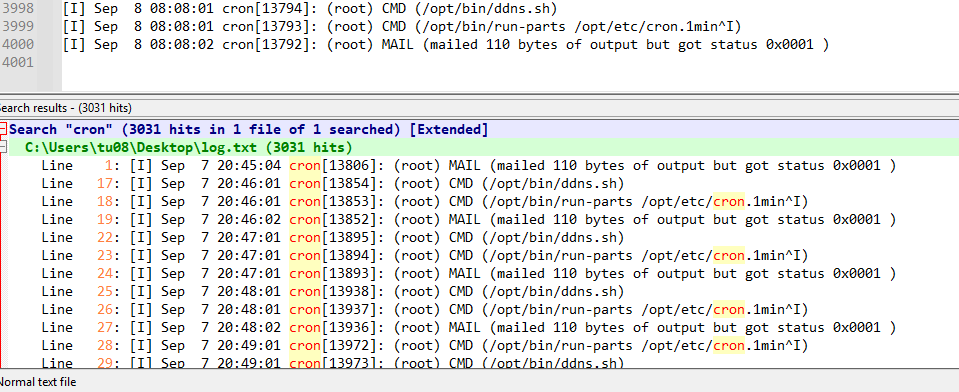
Task: Open search result Line 18 cron[13853]
Action: [425, 201]
